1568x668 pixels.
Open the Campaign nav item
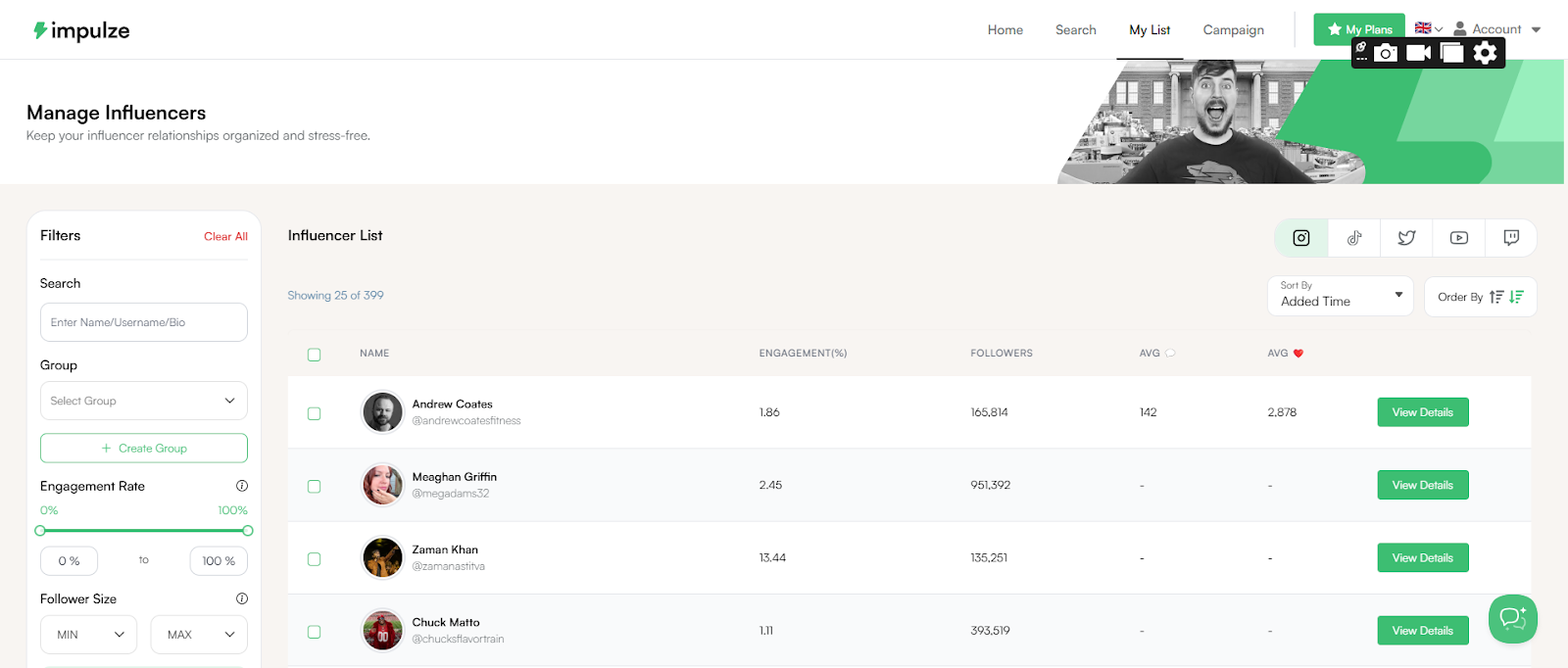[1234, 30]
